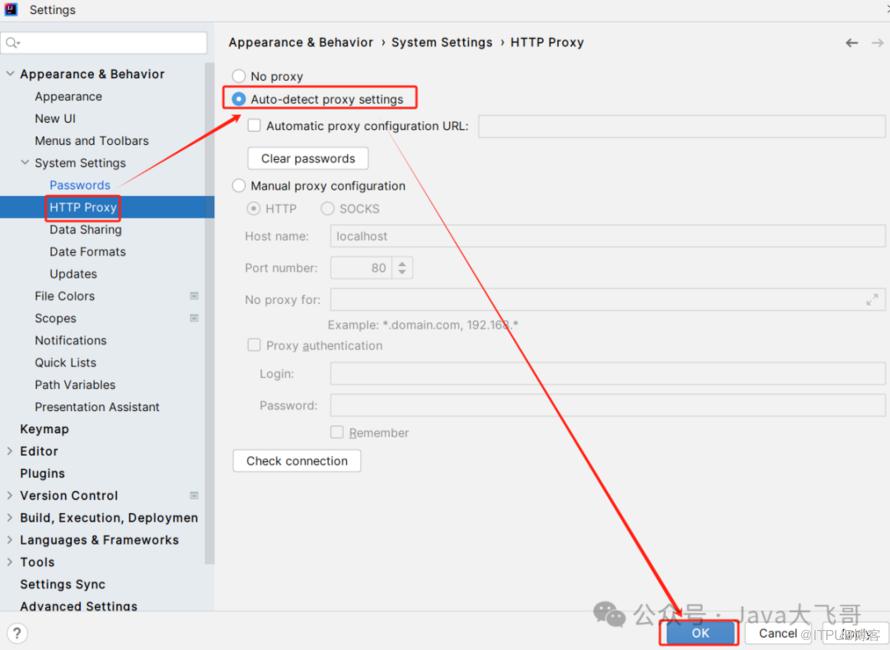Open File Colors settings
Image resolution: width=890 pixels, height=650 pixels.
[65, 296]
